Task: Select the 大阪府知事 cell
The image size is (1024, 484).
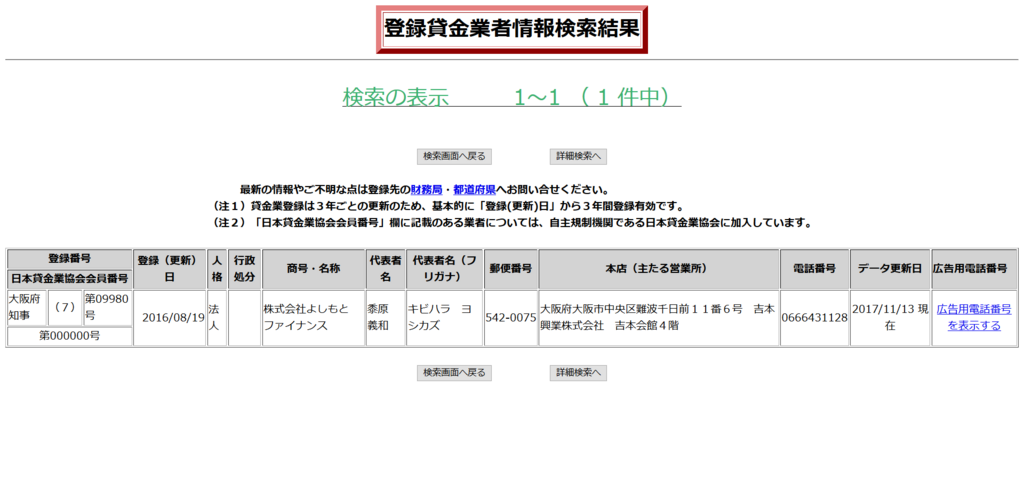Action: [x=27, y=308]
